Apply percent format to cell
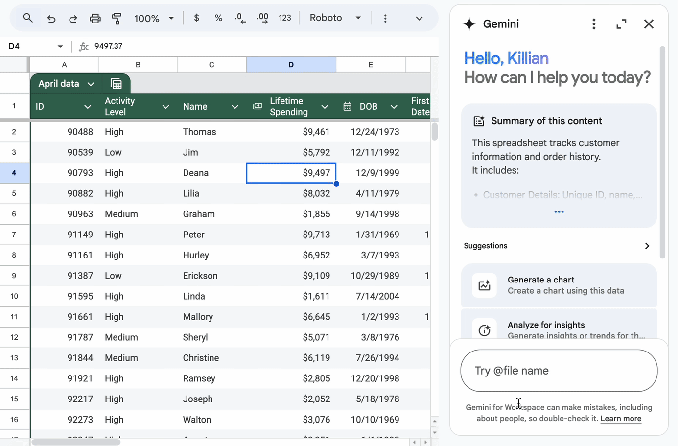Screen dimensions: 679x446 [x=218, y=18]
